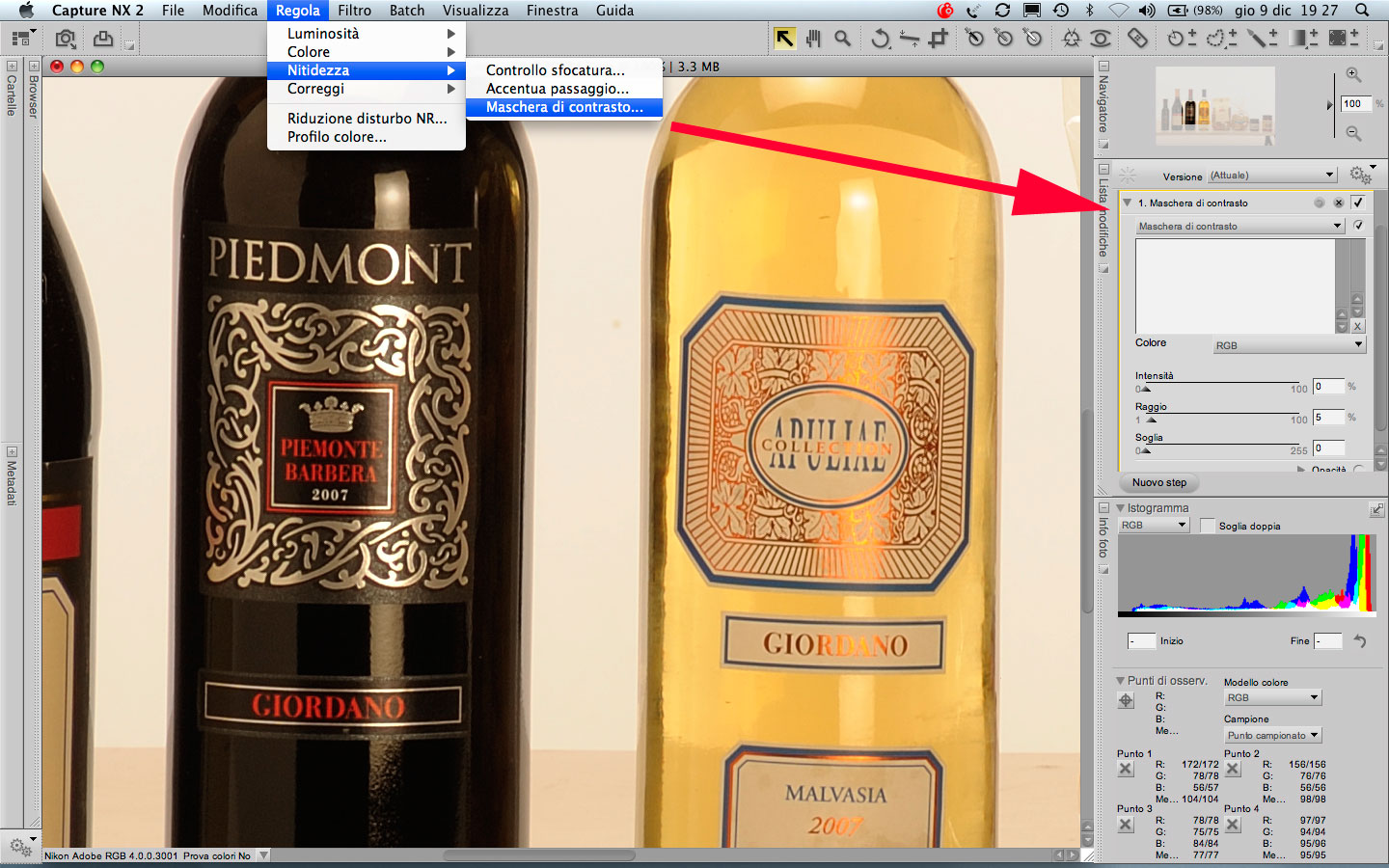Open the Maschera di contrasto type dropdown
The height and width of the screenshot is (868, 1389).
(x=1239, y=226)
